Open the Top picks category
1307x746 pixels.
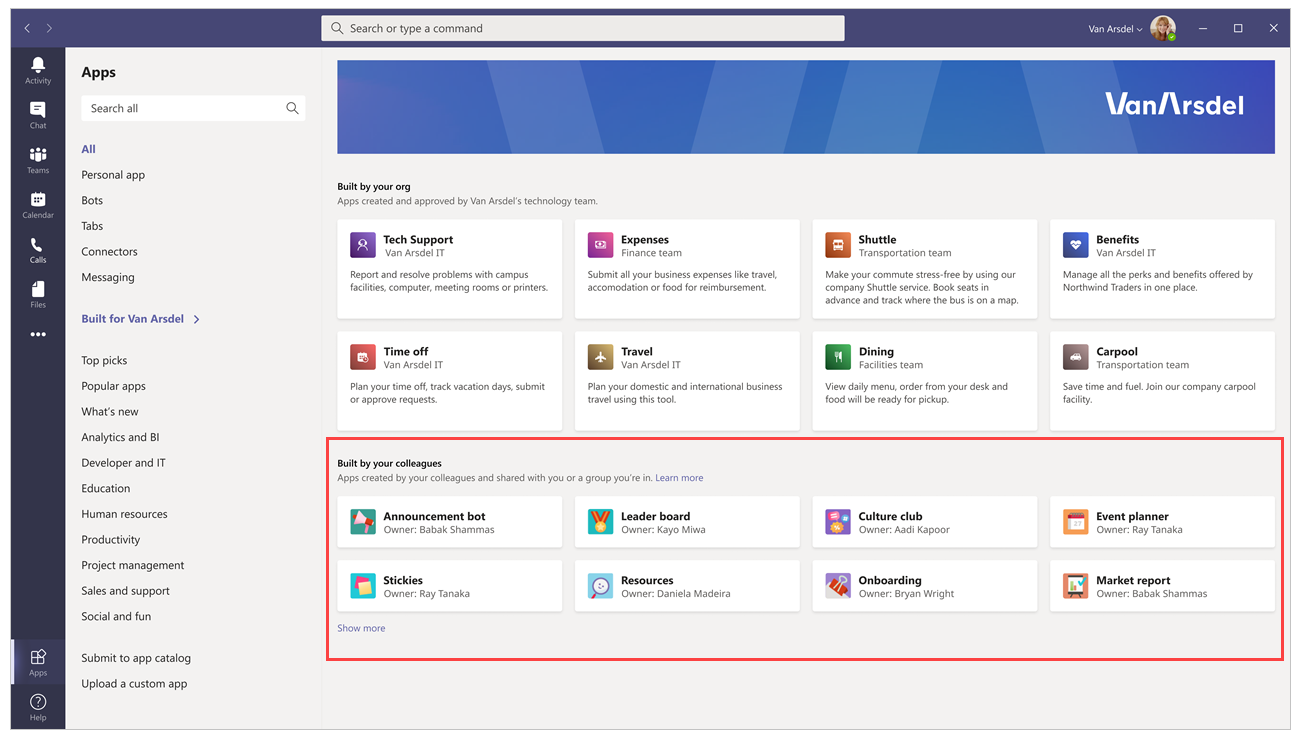point(104,360)
